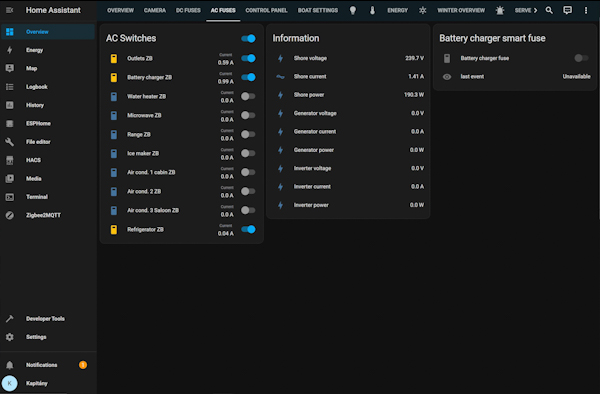The height and width of the screenshot is (394, 600).
Task: Click the Battery charger ZB 0.99 A current
Action: click(x=226, y=82)
